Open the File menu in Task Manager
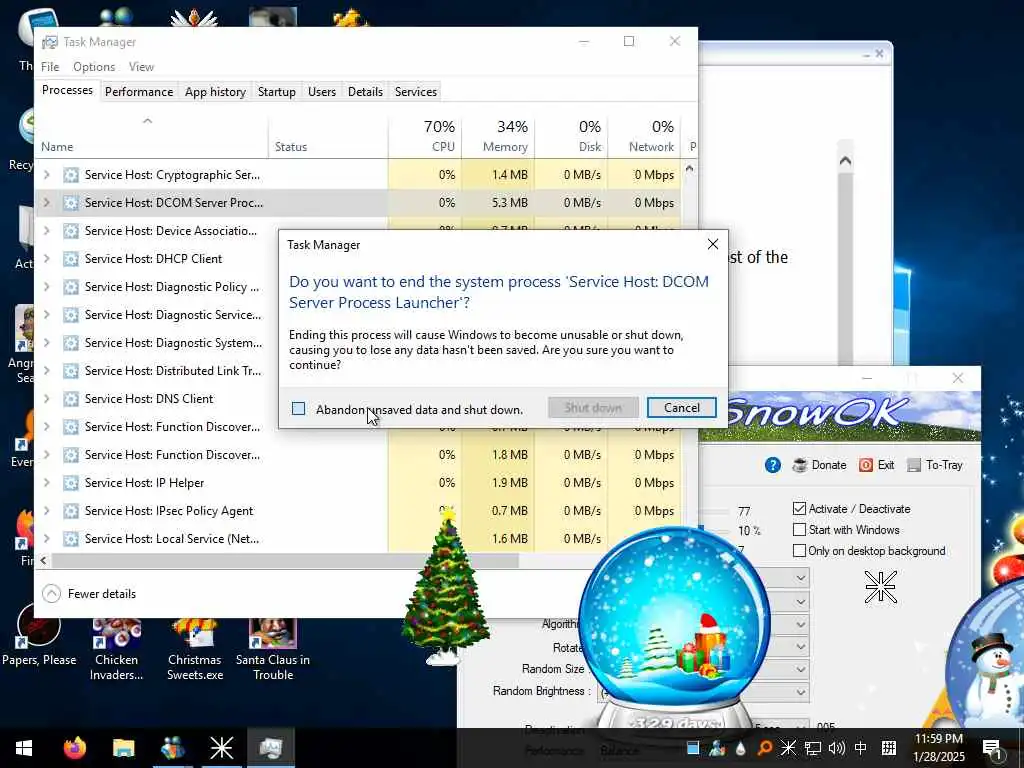This screenshot has width=1024, height=768. pyautogui.click(x=50, y=67)
